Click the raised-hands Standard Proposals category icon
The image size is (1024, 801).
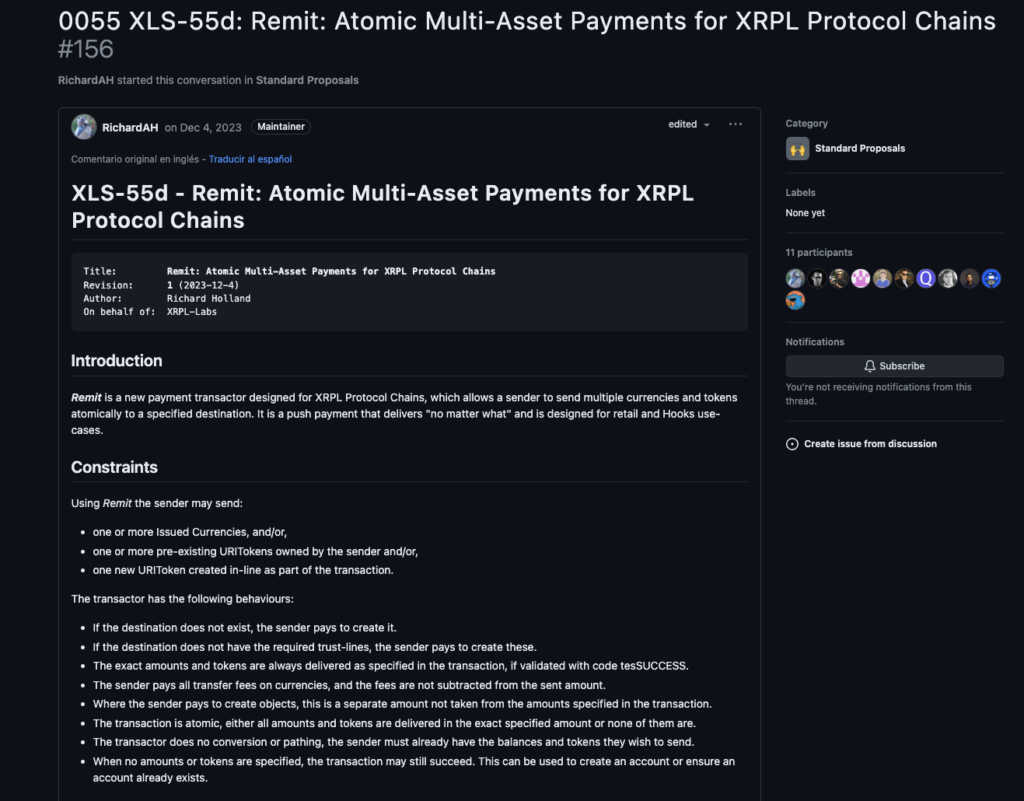point(797,148)
